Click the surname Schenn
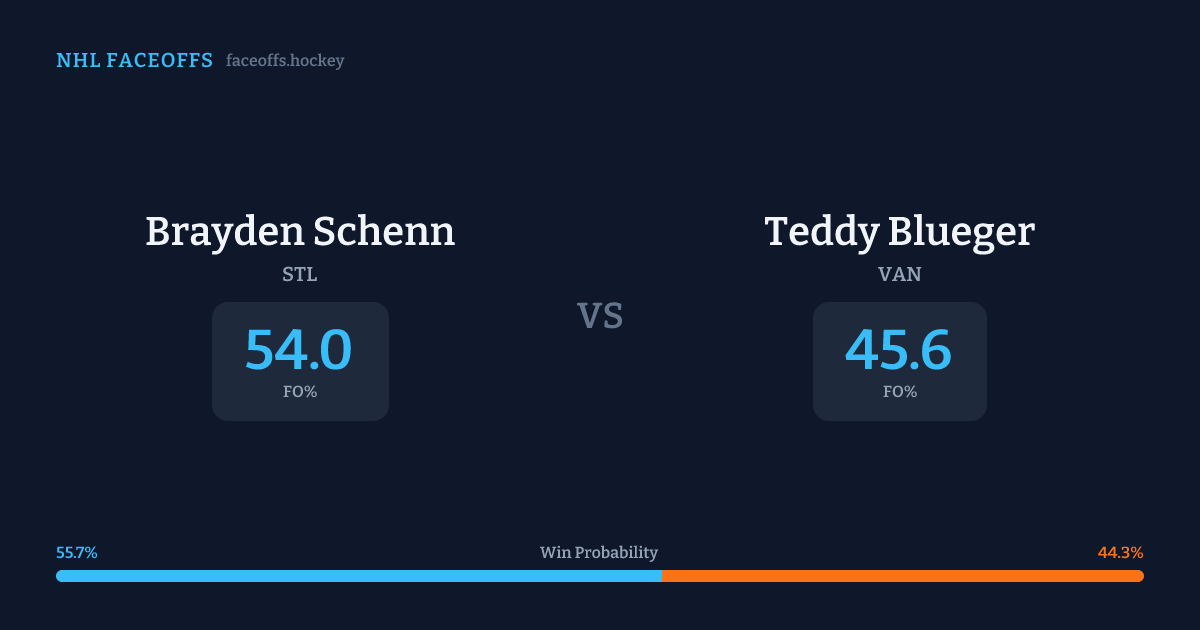 pos(384,232)
